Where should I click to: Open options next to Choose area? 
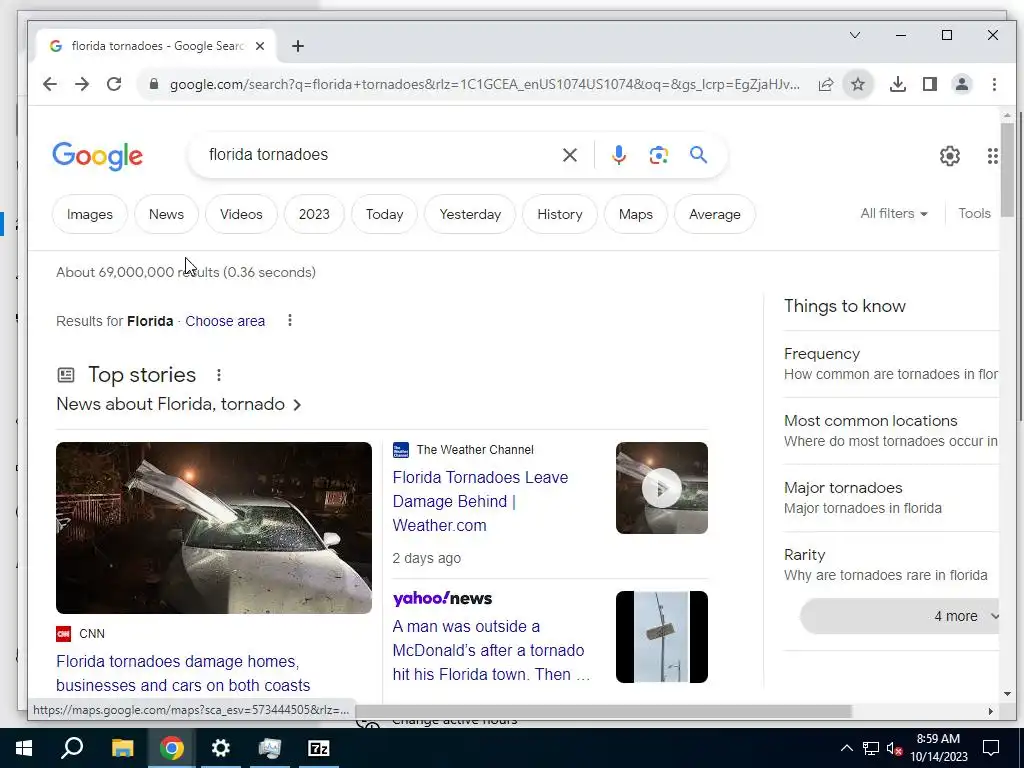pos(290,321)
